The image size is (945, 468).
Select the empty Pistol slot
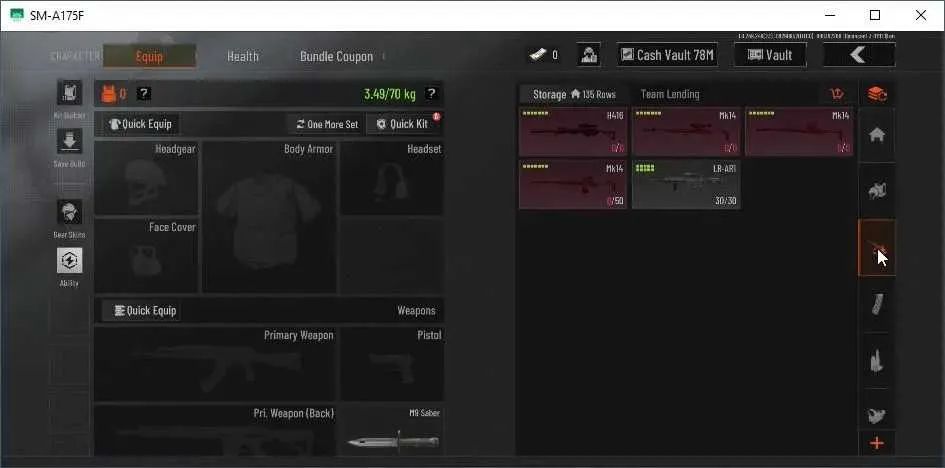click(x=392, y=364)
